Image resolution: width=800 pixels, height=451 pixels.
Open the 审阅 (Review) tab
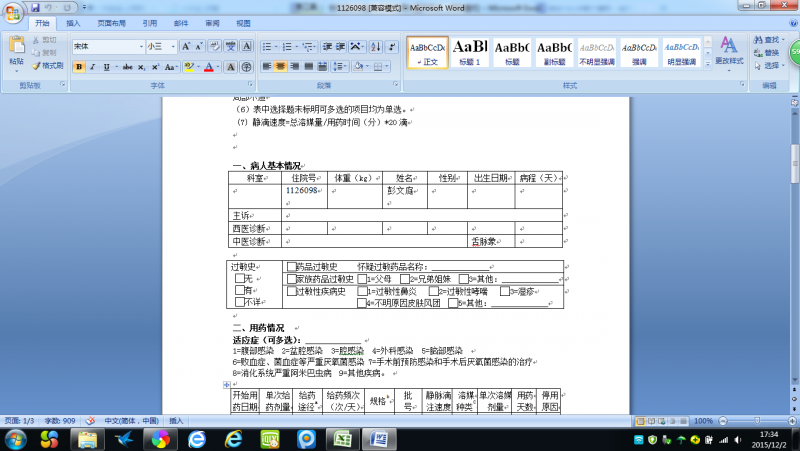tap(212, 23)
